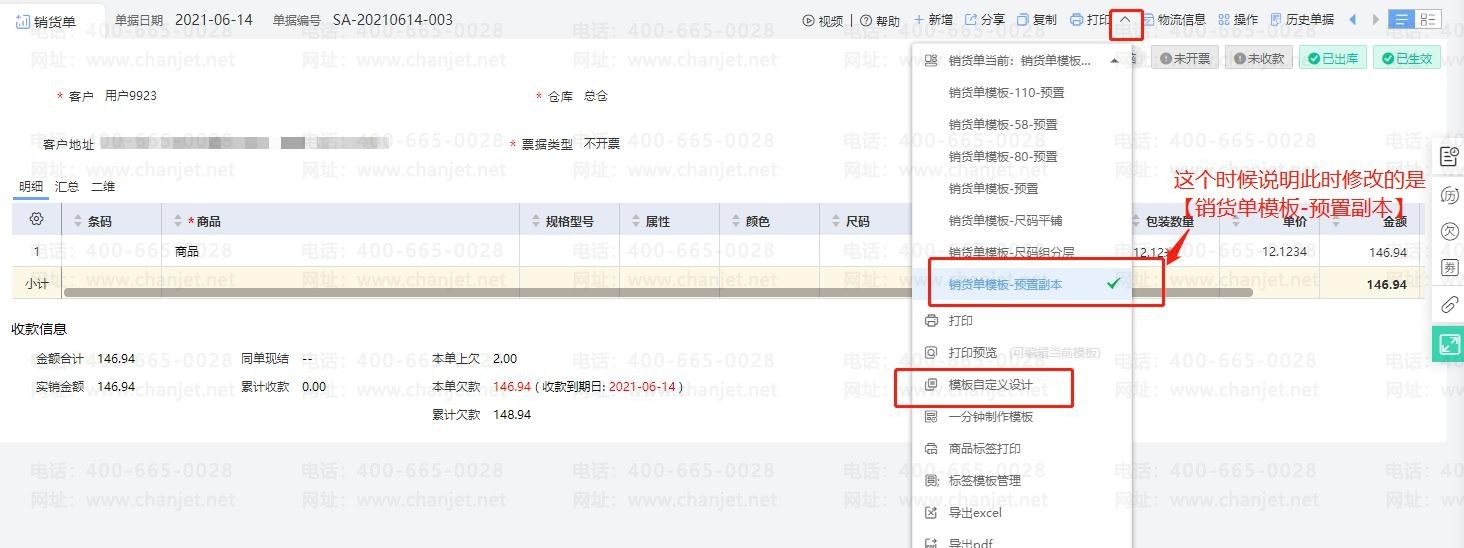
Task: Click 打印 in the dropdown menu
Action: [x=960, y=321]
